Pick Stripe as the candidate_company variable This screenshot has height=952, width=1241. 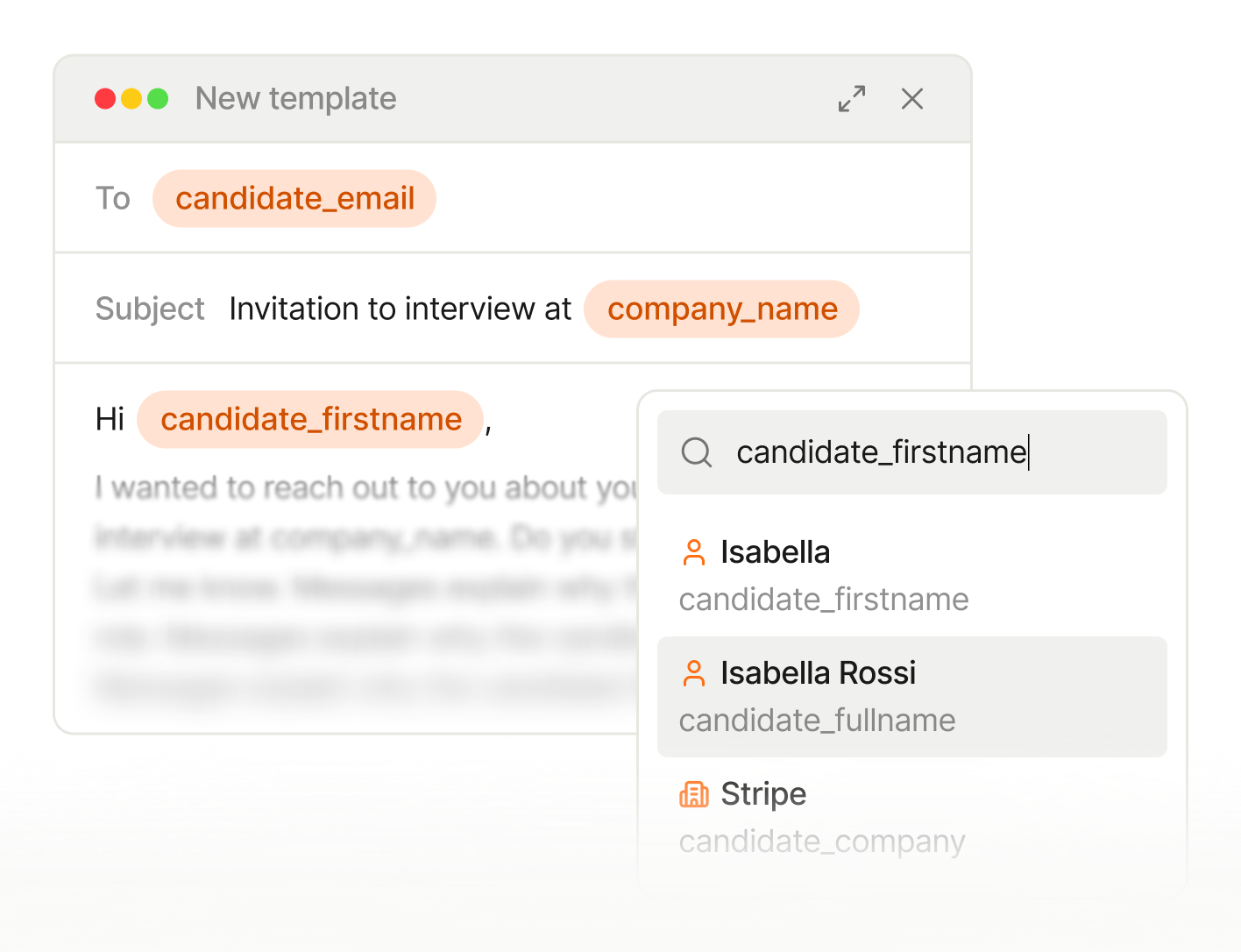pos(762,794)
